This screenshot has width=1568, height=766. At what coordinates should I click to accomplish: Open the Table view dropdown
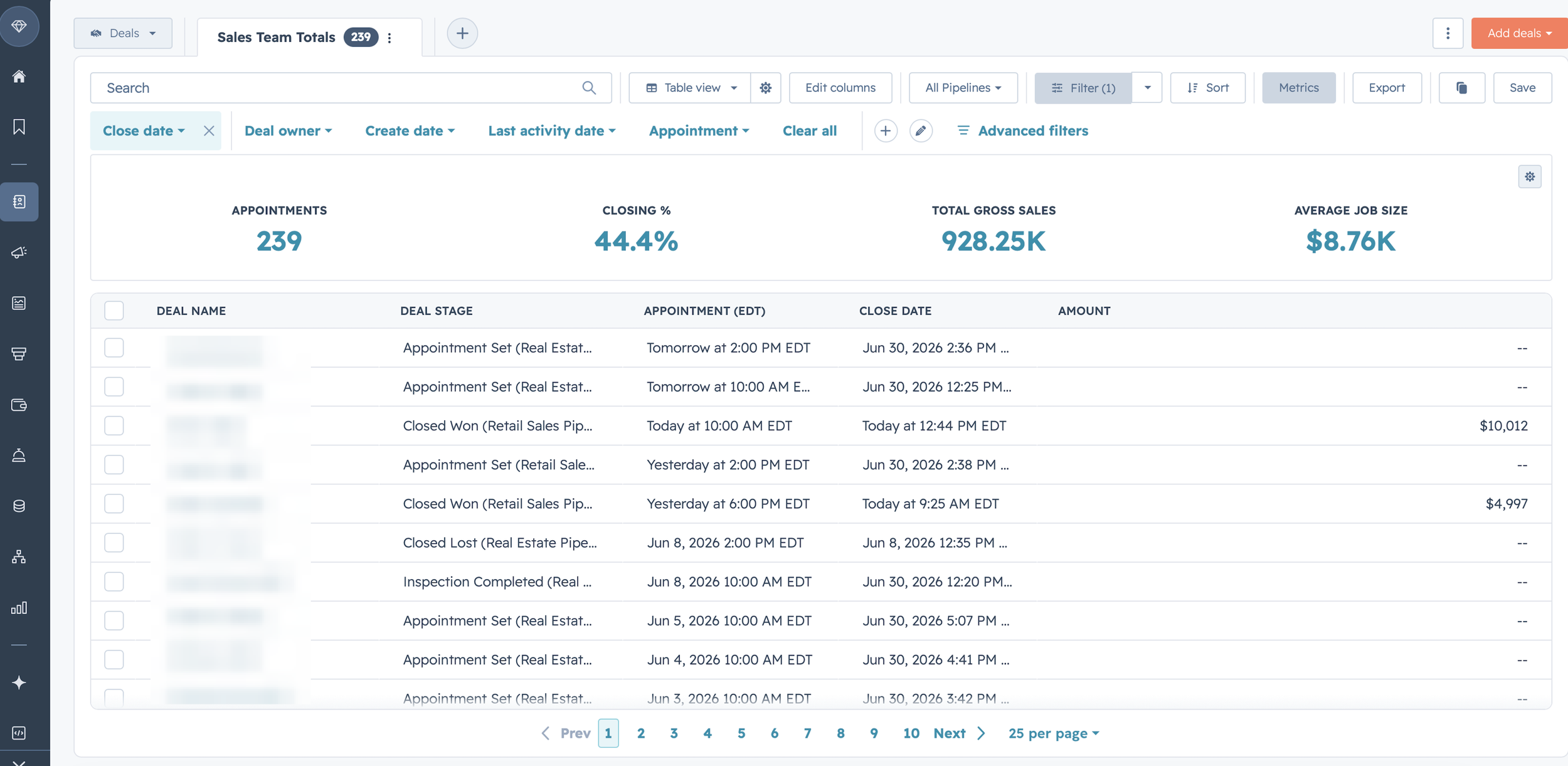[x=690, y=88]
